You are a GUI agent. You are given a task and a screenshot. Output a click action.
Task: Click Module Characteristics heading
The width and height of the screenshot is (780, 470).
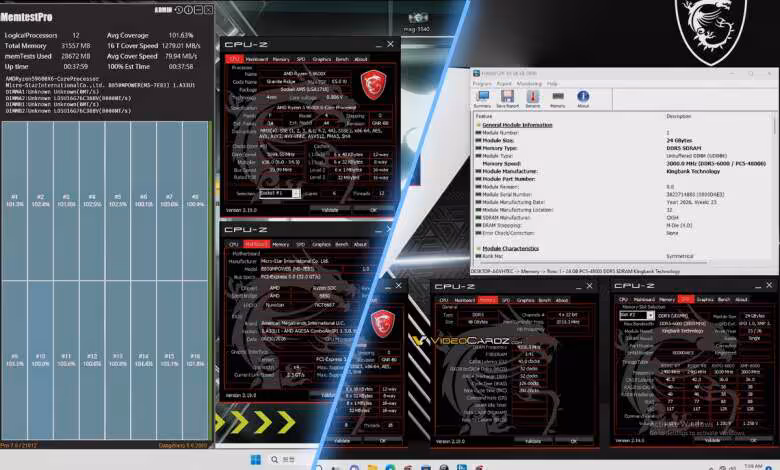(510, 248)
